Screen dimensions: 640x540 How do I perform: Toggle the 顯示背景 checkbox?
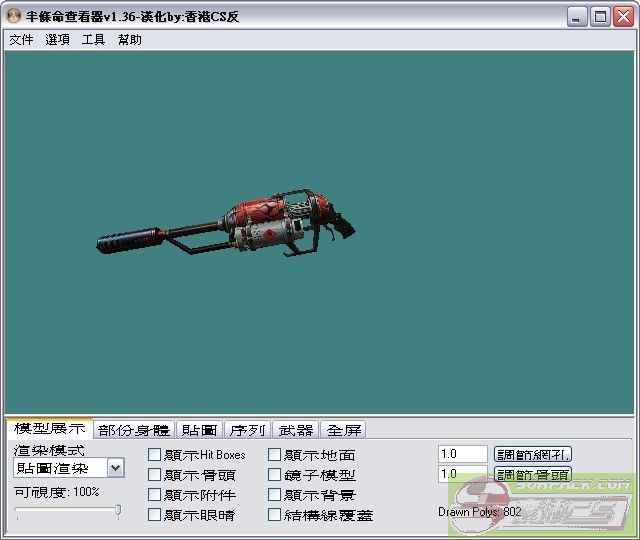tap(275, 495)
